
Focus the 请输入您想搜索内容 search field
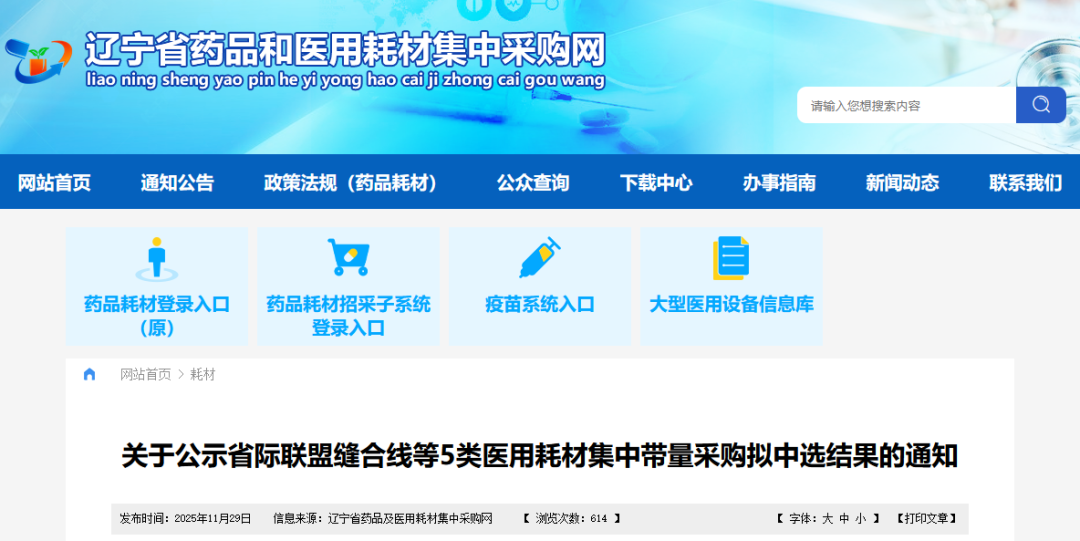(x=906, y=105)
